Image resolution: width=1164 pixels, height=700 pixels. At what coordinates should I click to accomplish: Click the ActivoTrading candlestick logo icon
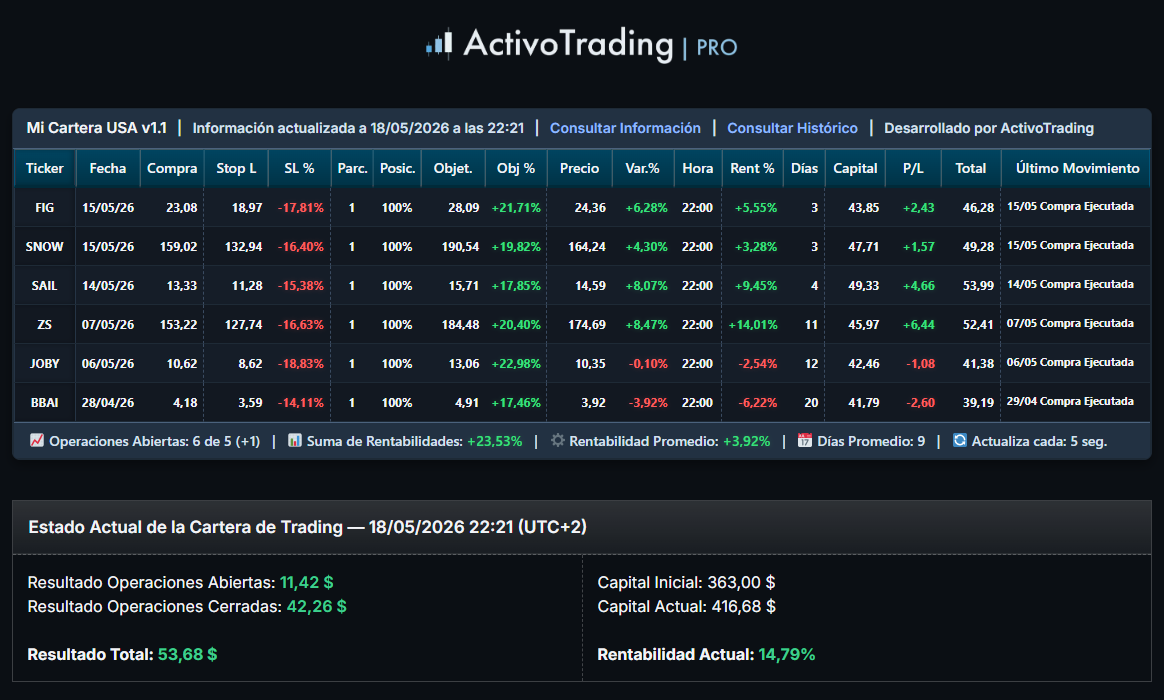(x=439, y=43)
